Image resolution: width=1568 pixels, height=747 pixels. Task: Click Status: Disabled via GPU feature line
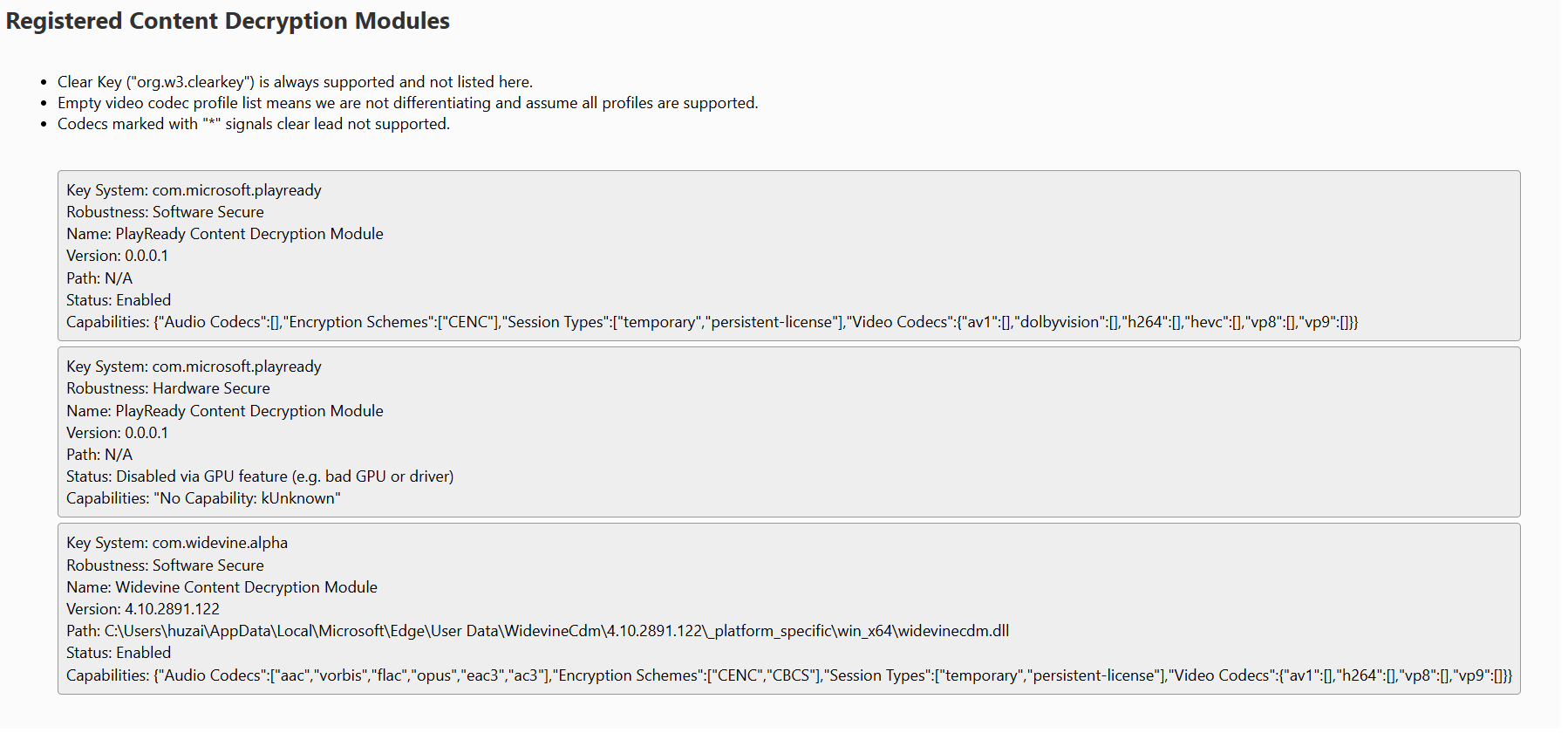pos(260,476)
